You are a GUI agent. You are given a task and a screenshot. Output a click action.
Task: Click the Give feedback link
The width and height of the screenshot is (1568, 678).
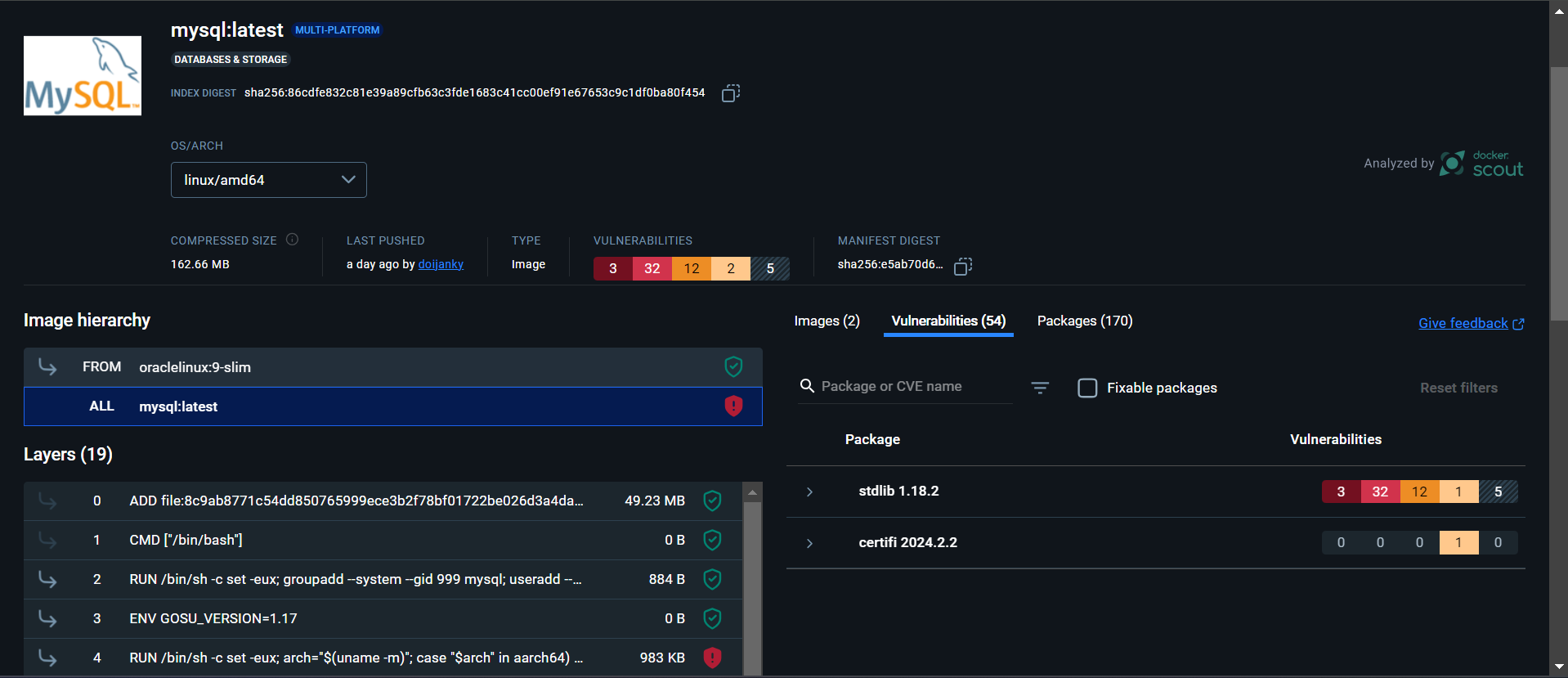click(1463, 323)
